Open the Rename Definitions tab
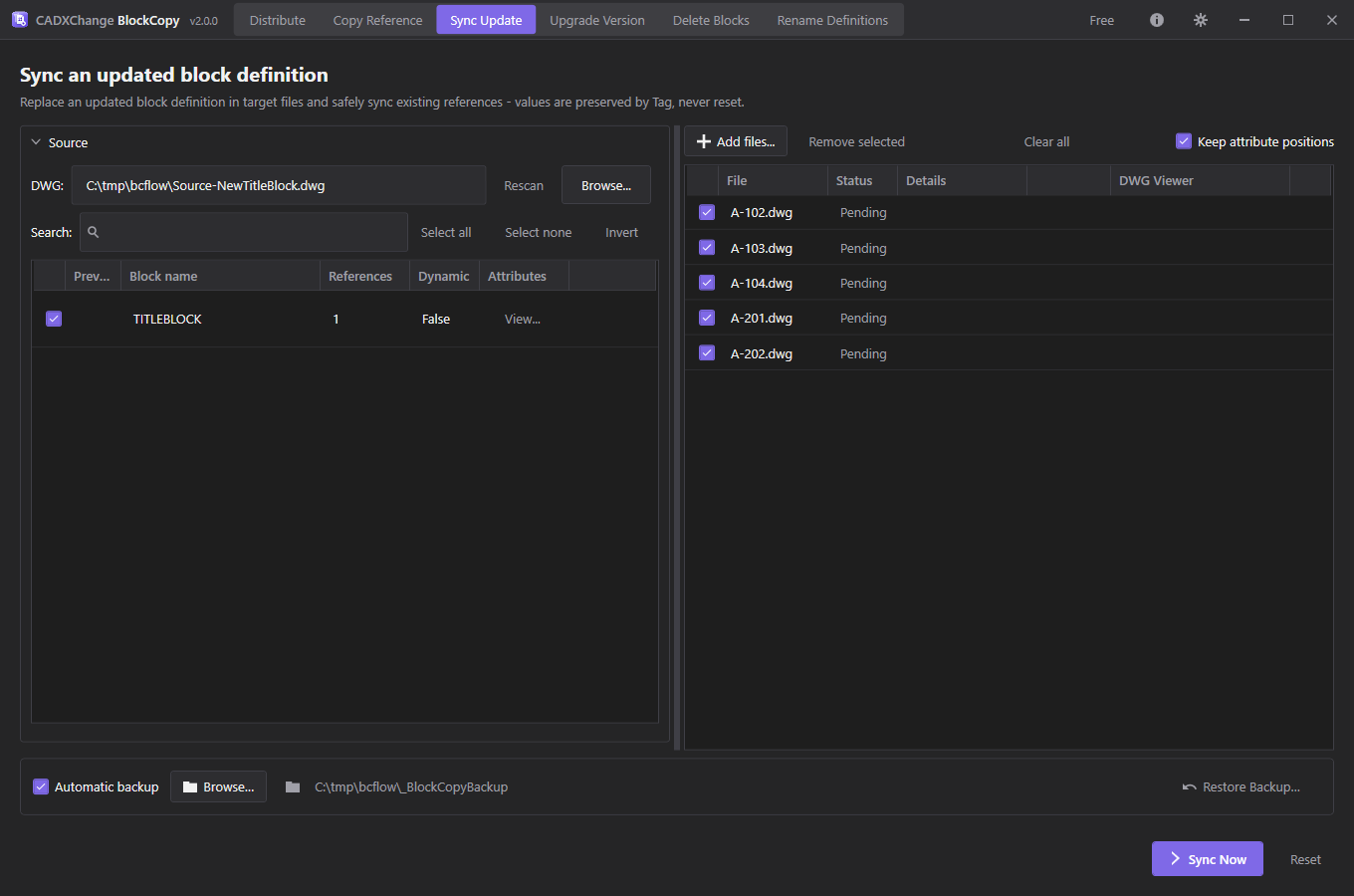 [832, 20]
